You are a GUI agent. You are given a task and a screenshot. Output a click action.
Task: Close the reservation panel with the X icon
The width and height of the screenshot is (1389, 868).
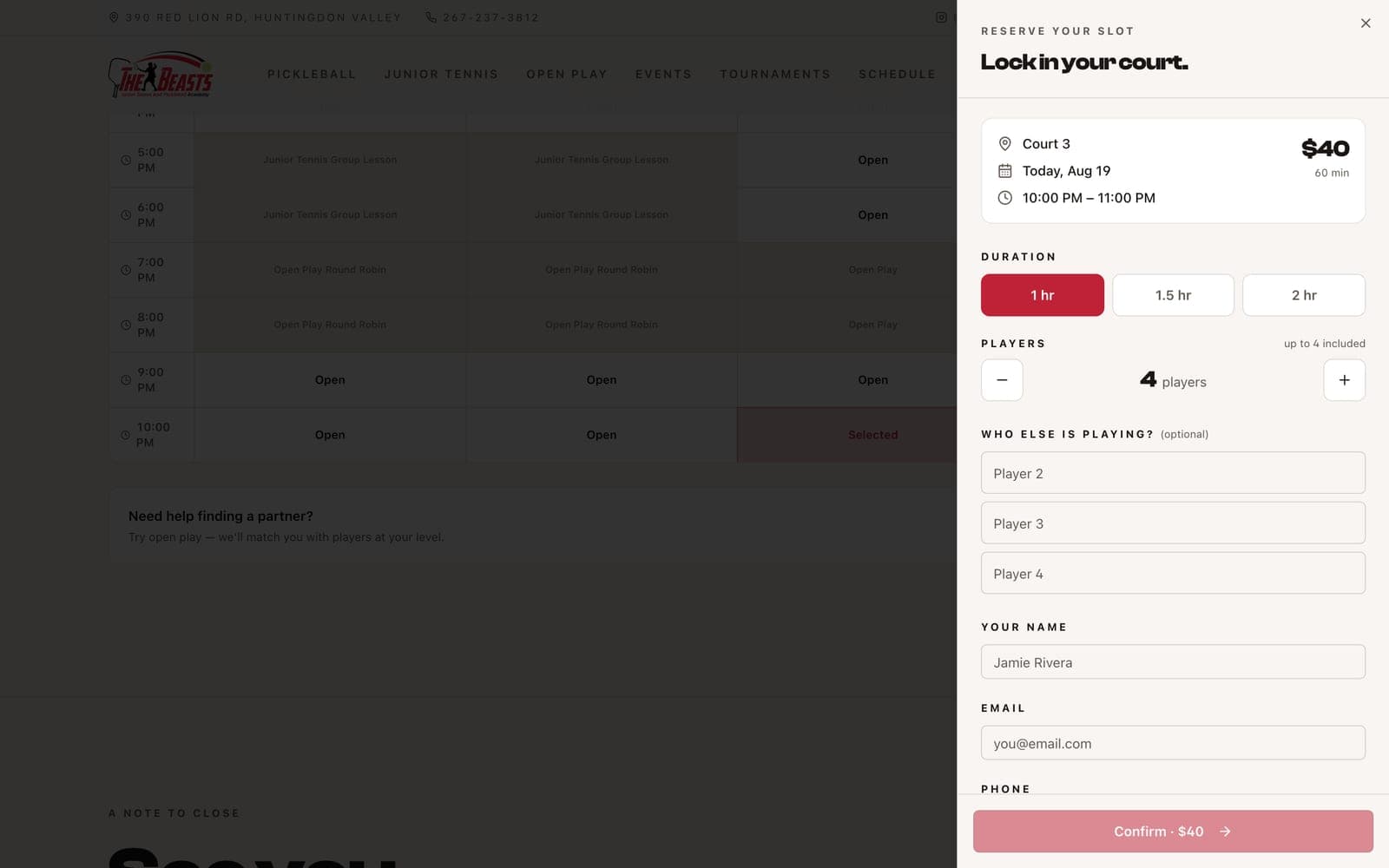1366,23
